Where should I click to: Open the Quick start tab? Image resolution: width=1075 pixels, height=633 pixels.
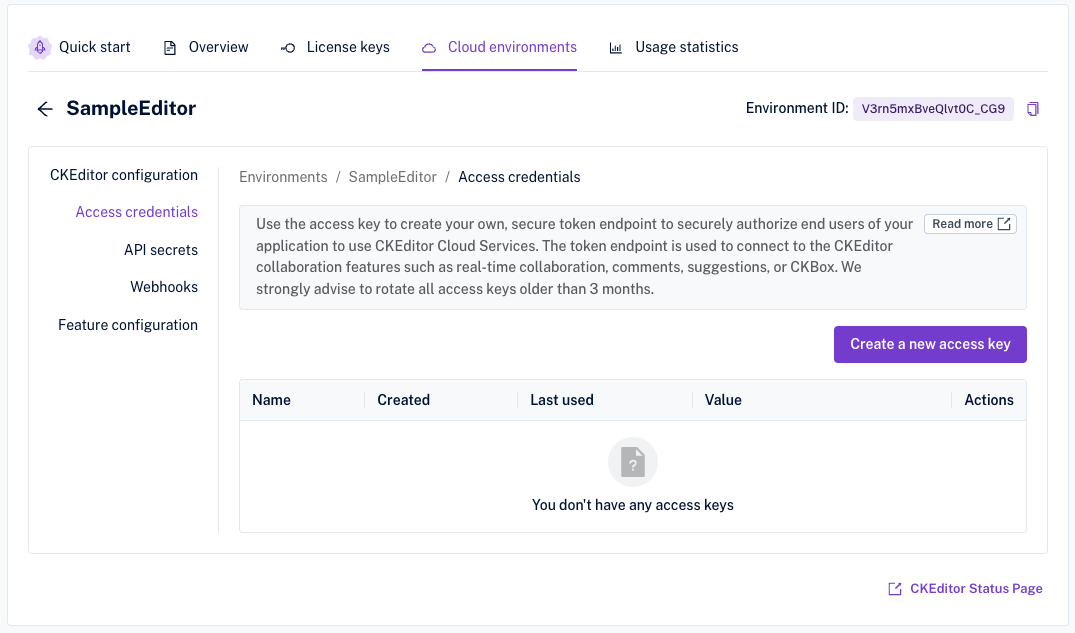pyautogui.click(x=80, y=47)
